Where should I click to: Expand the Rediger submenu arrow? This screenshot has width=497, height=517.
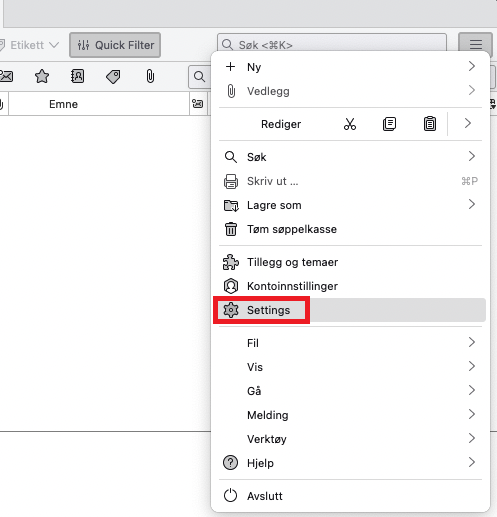coord(468,123)
